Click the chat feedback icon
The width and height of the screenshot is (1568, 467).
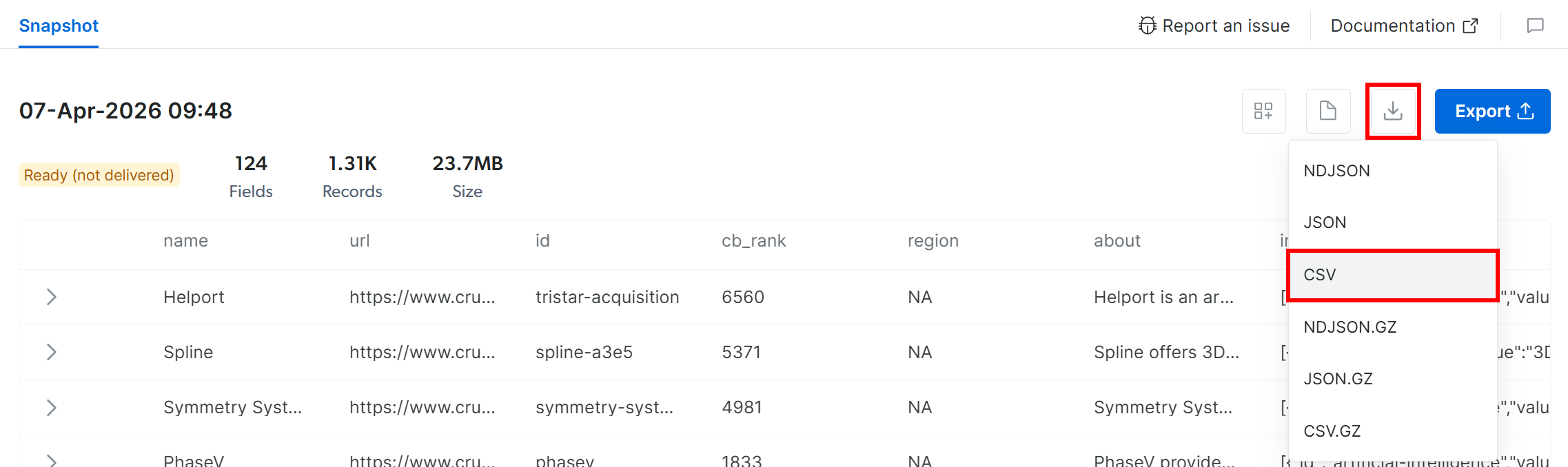pyautogui.click(x=1535, y=26)
